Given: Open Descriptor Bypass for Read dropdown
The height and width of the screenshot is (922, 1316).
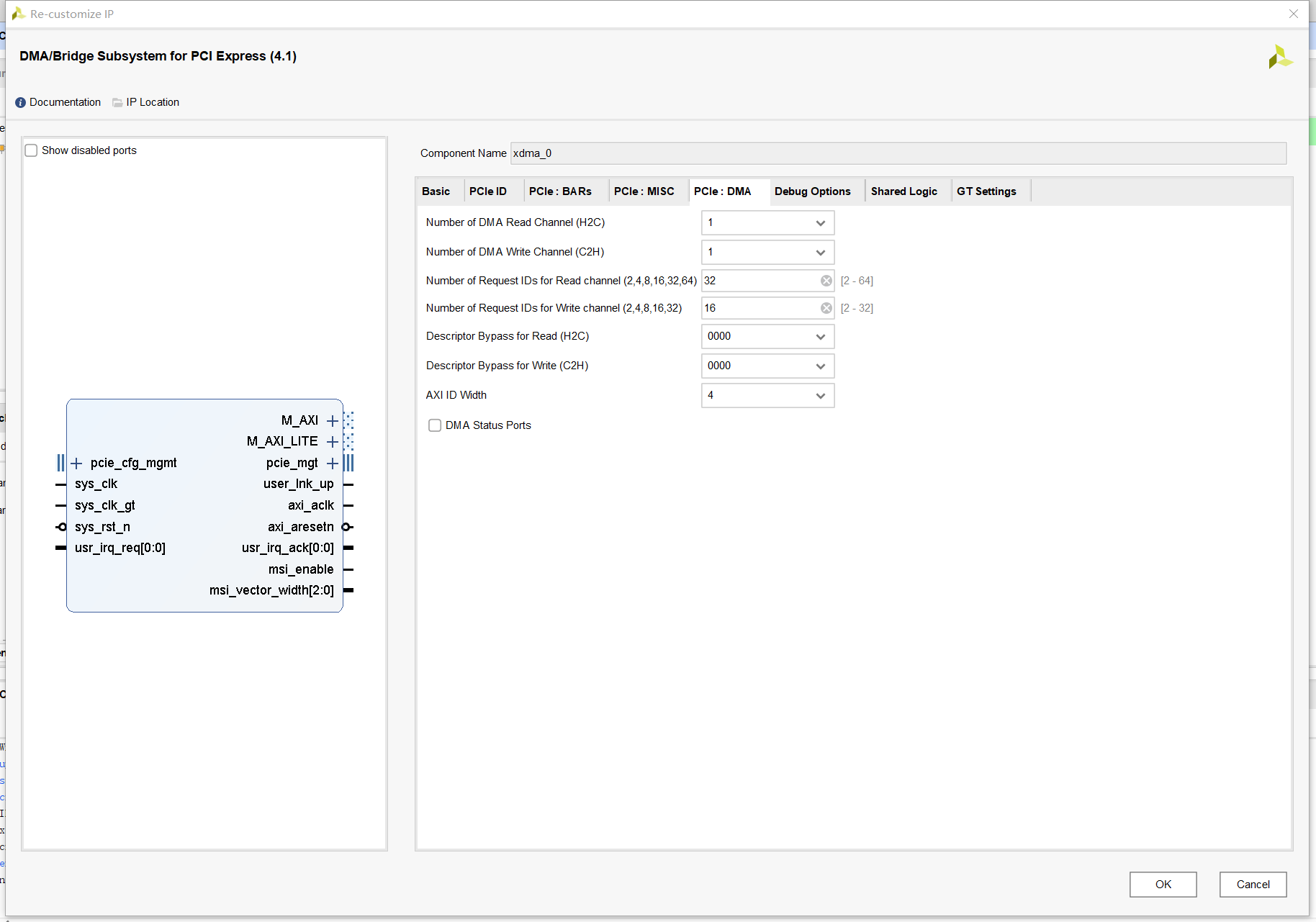Looking at the screenshot, I should click(767, 337).
